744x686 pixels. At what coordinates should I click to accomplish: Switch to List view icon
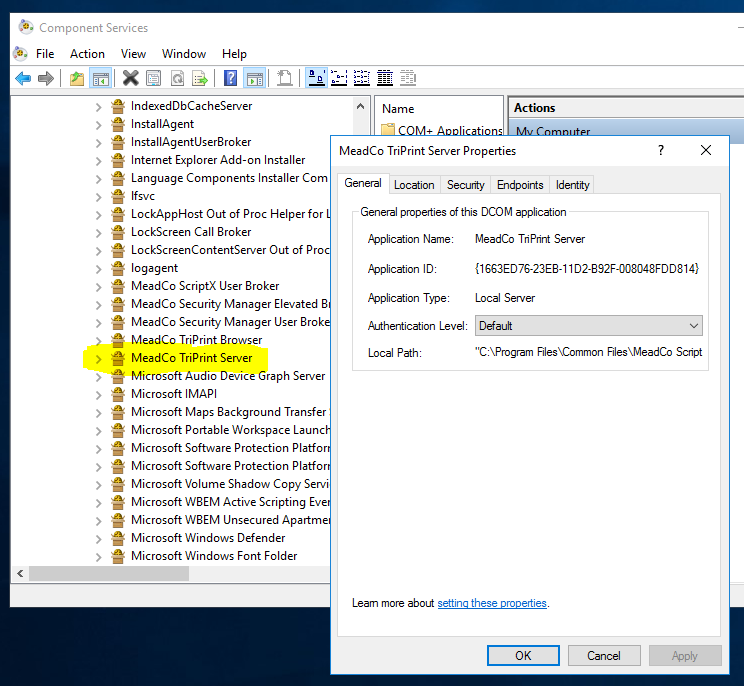pos(362,78)
